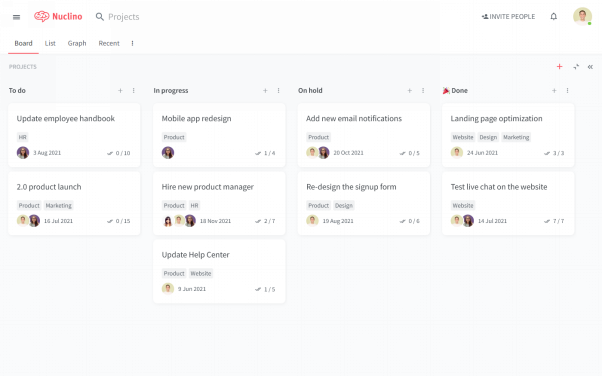Image resolution: width=602 pixels, height=376 pixels.
Task: Click INVITE PEOPLE button
Action: pos(508,17)
